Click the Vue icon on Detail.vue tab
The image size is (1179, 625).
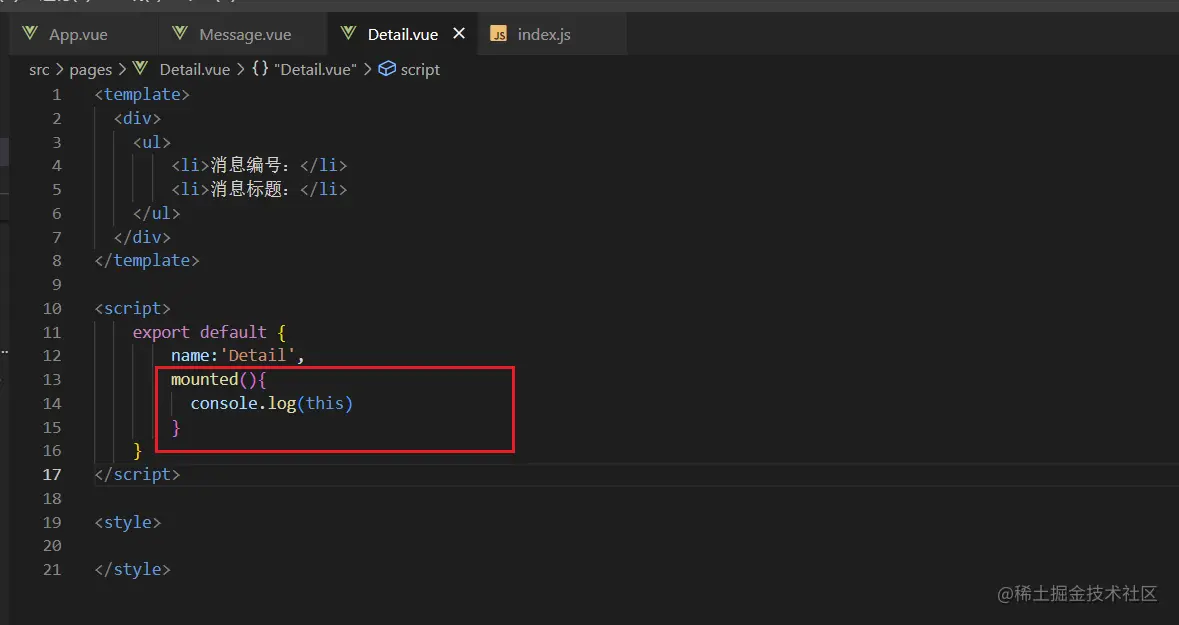coord(348,34)
